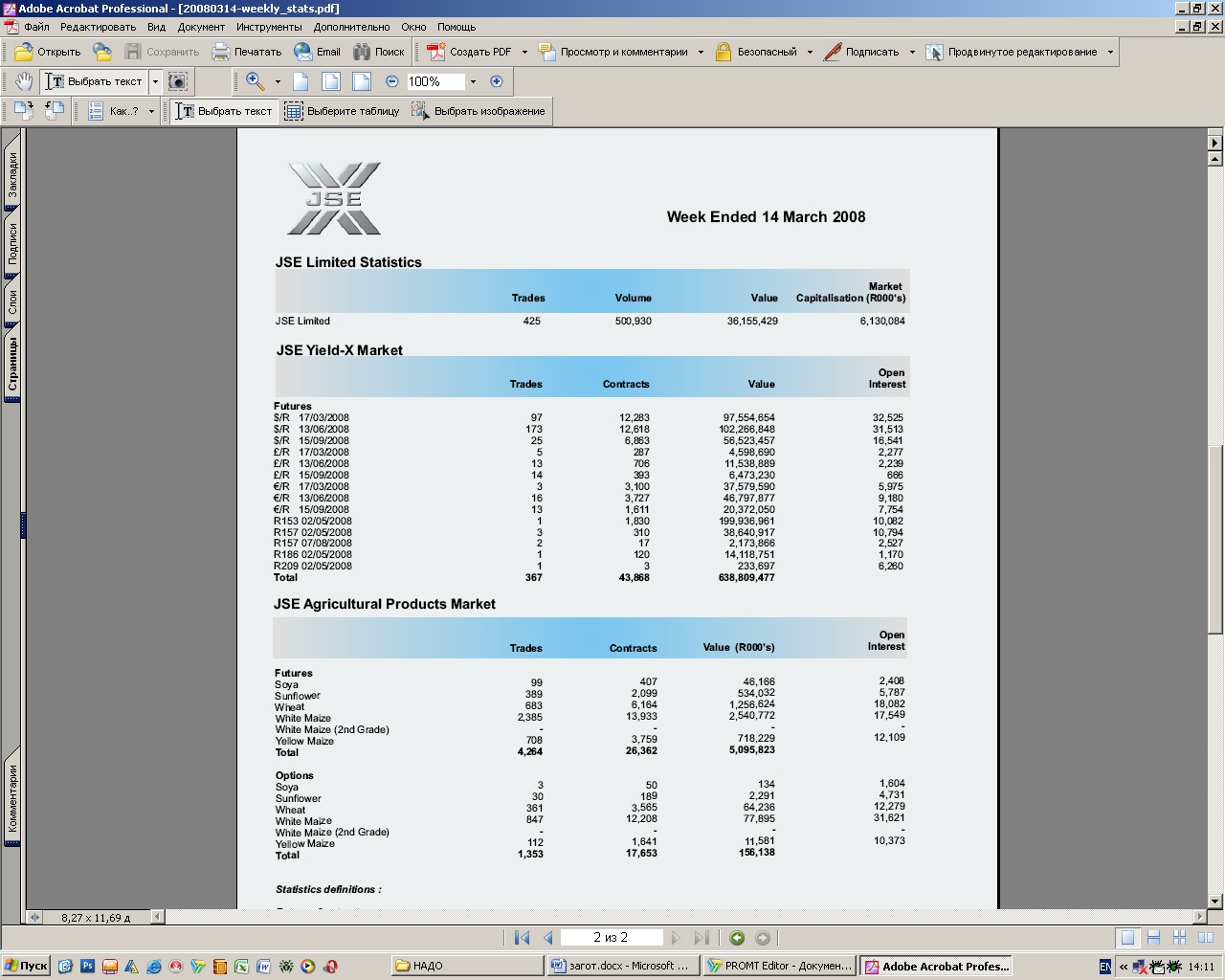This screenshot has height=980, width=1225.
Task: Open Просмотр и комментарии tools
Action: pos(613,52)
